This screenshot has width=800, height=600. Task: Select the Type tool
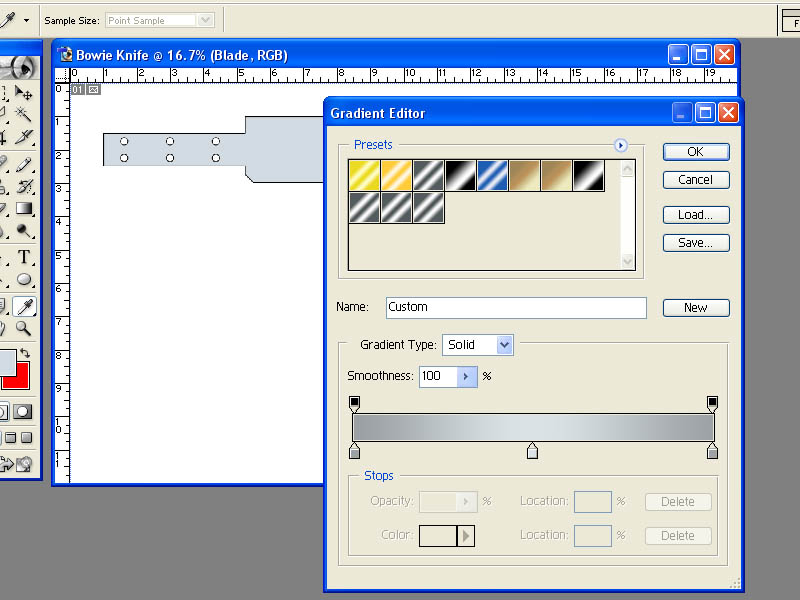click(23, 257)
